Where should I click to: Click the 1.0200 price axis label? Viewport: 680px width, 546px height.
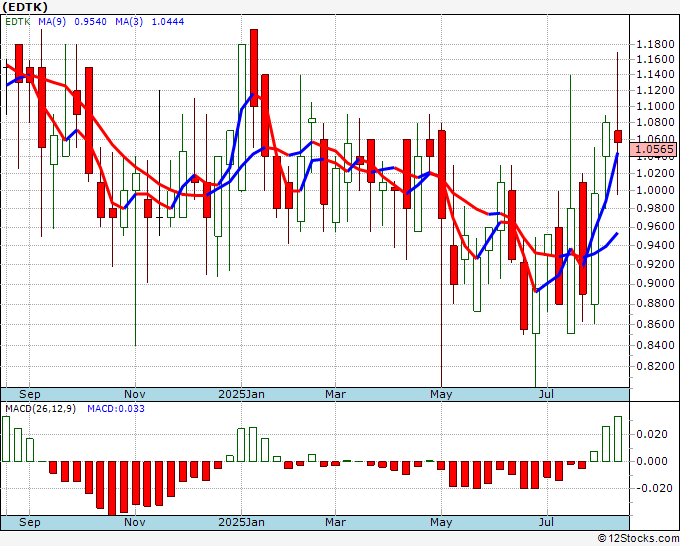coord(655,173)
